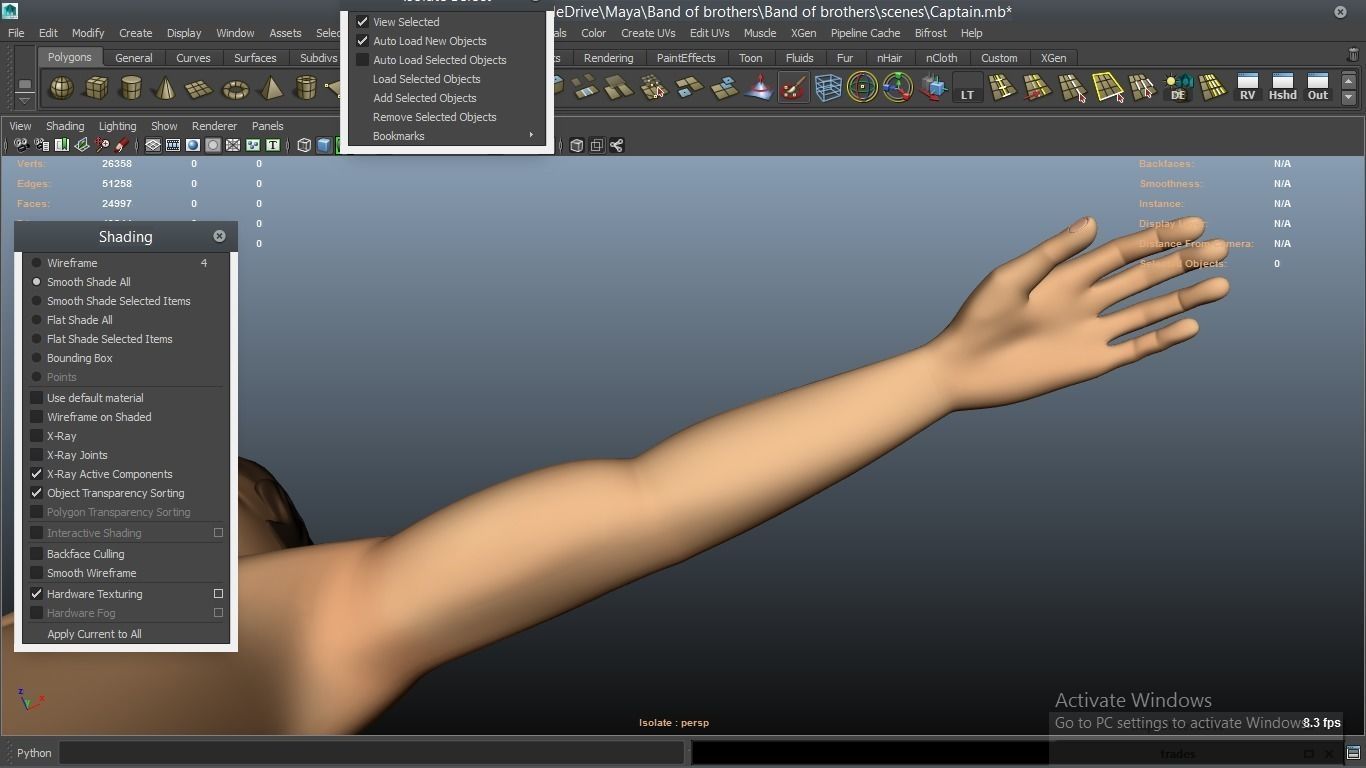1366x768 pixels.
Task: Toggle the grid icon in panel toolbar
Action: point(153,146)
